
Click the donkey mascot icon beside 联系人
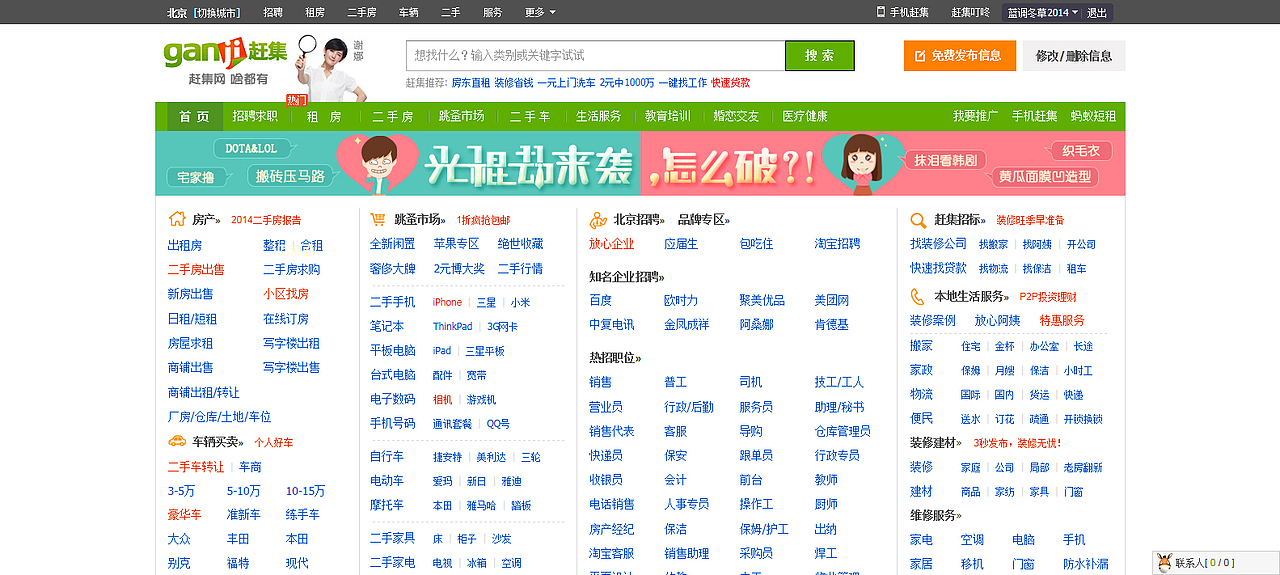tap(1163, 563)
